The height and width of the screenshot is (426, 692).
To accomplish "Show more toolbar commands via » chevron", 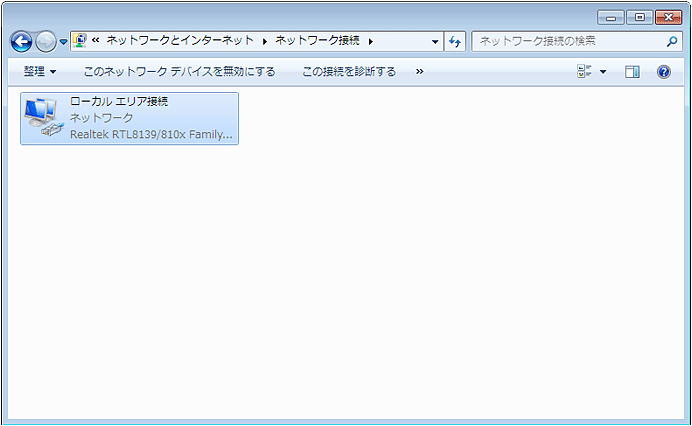I will (419, 72).
